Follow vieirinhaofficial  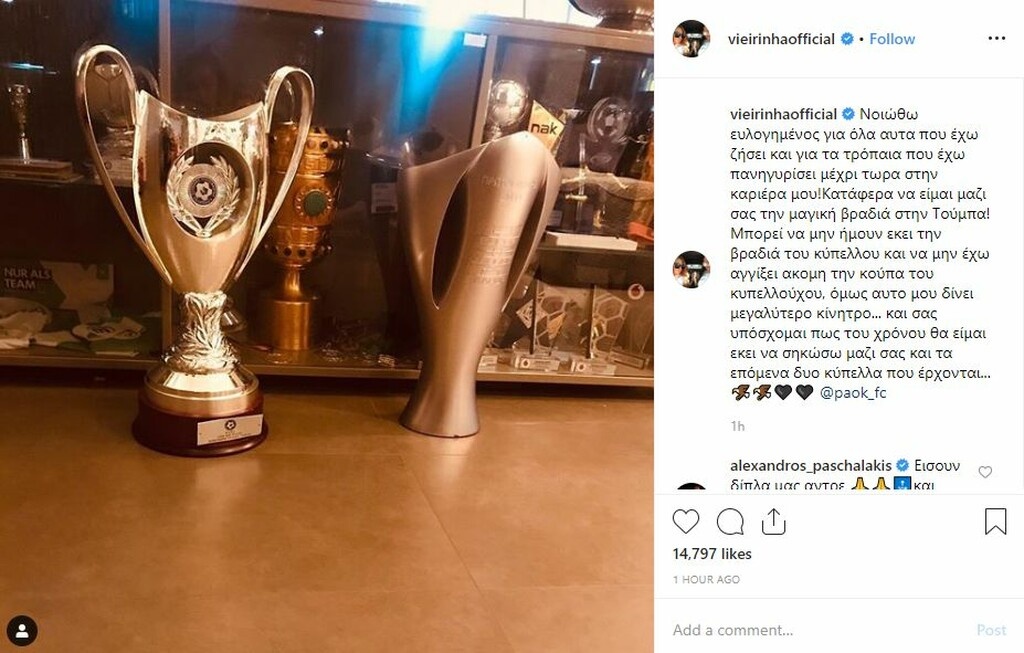click(891, 39)
